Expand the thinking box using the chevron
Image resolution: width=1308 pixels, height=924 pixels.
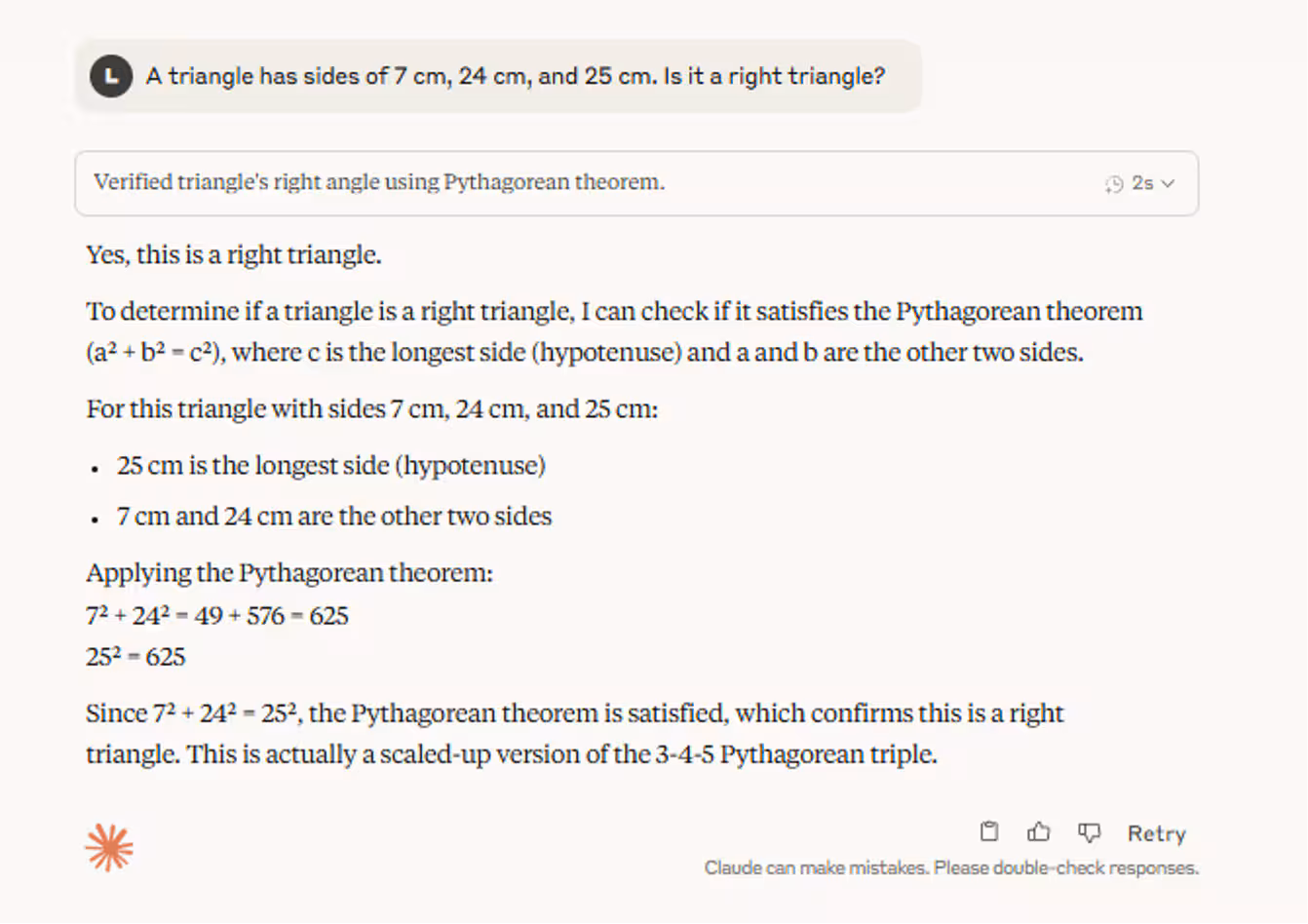click(1169, 183)
